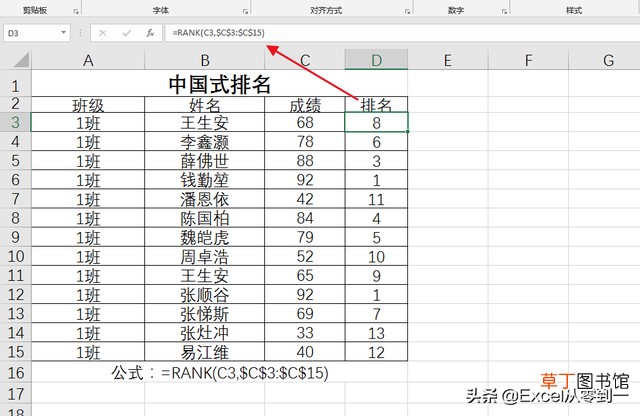The height and width of the screenshot is (416, 640).
Task: Select the name cell 易江维
Action: coord(204,352)
